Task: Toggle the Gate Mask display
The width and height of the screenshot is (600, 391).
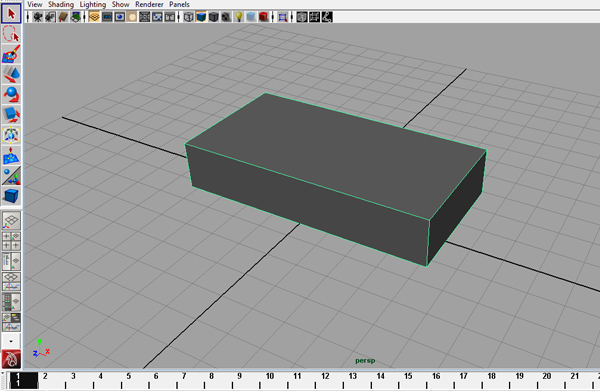Action: 132,17
